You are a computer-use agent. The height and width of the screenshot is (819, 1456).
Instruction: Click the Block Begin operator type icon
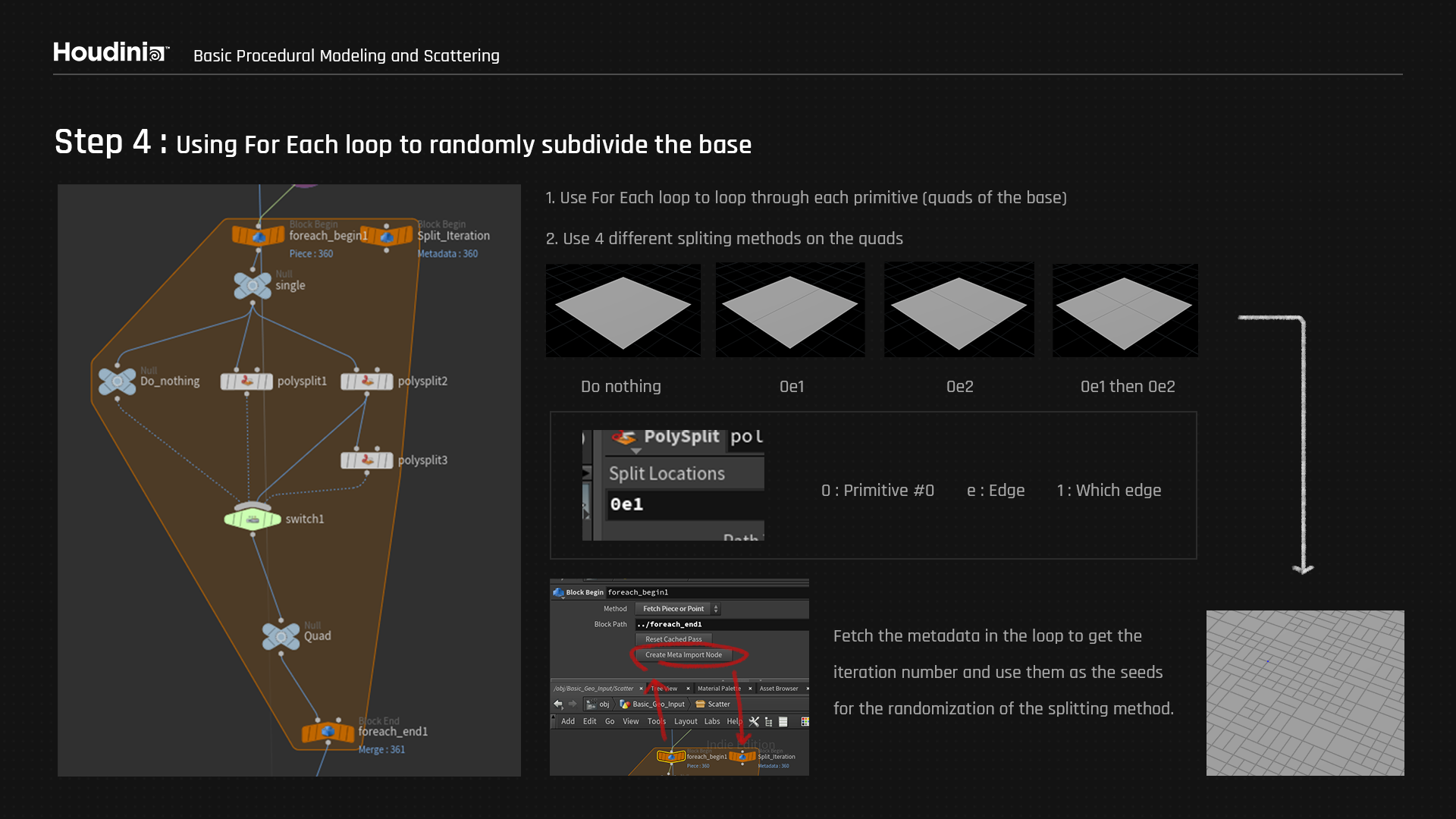[559, 592]
